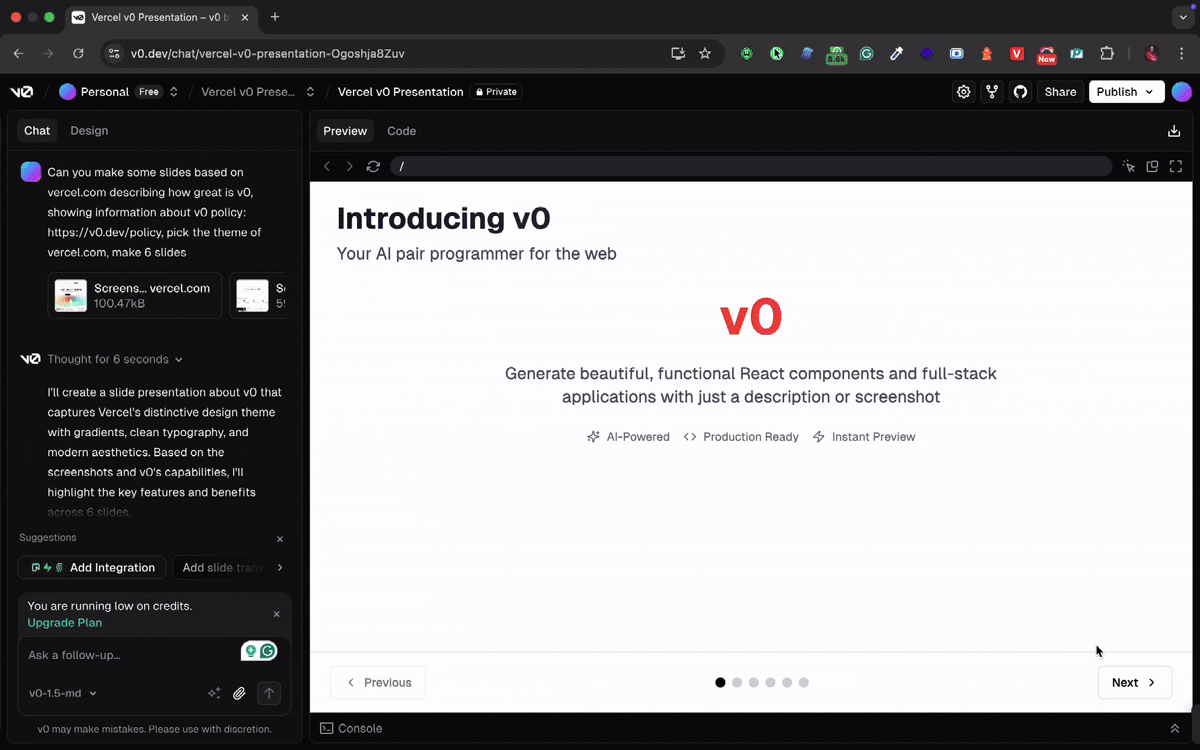Click Grammarly icon in chat input
1200x750 pixels.
tap(268, 651)
